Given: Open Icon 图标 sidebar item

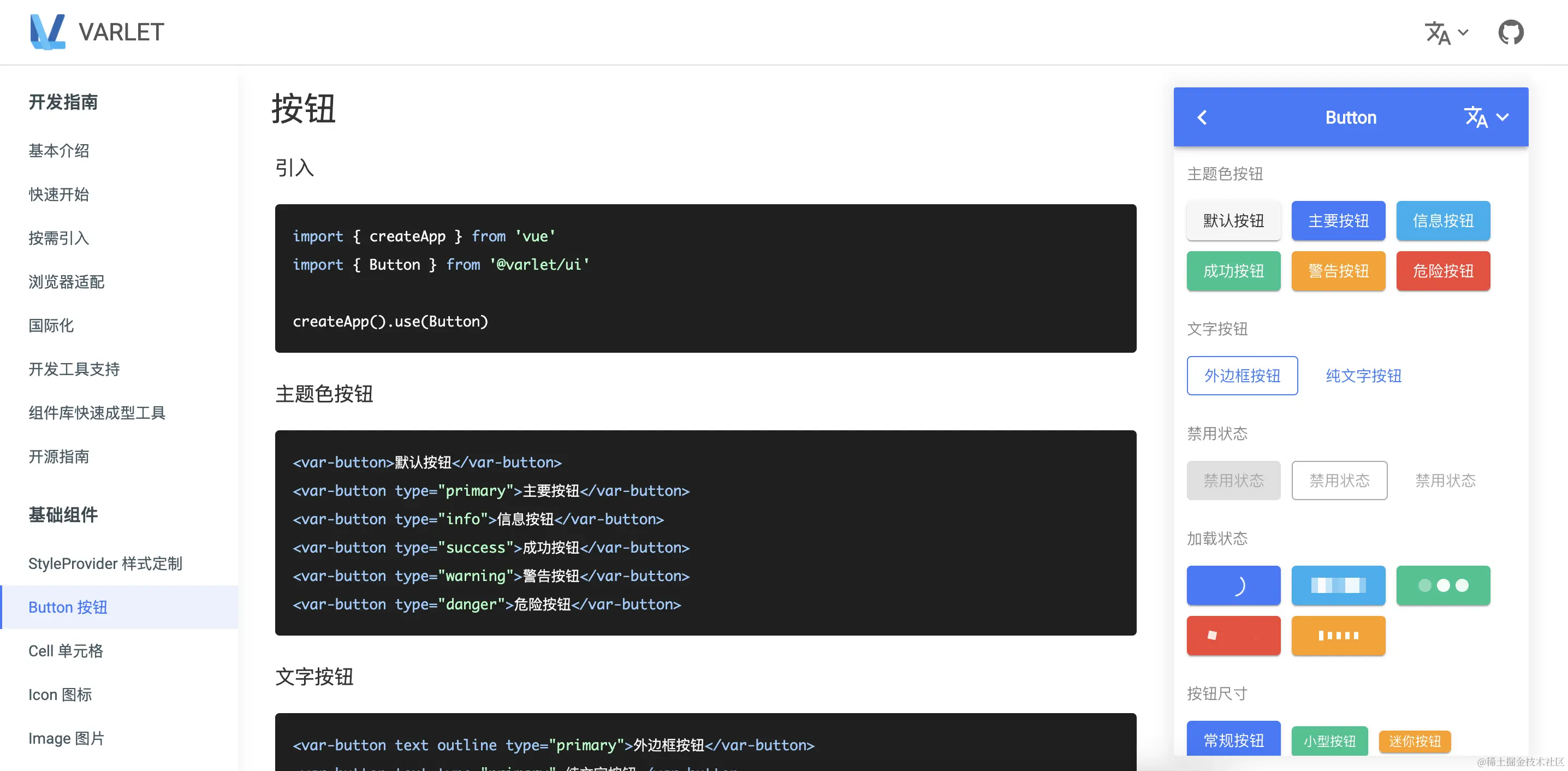Looking at the screenshot, I should click(x=60, y=694).
